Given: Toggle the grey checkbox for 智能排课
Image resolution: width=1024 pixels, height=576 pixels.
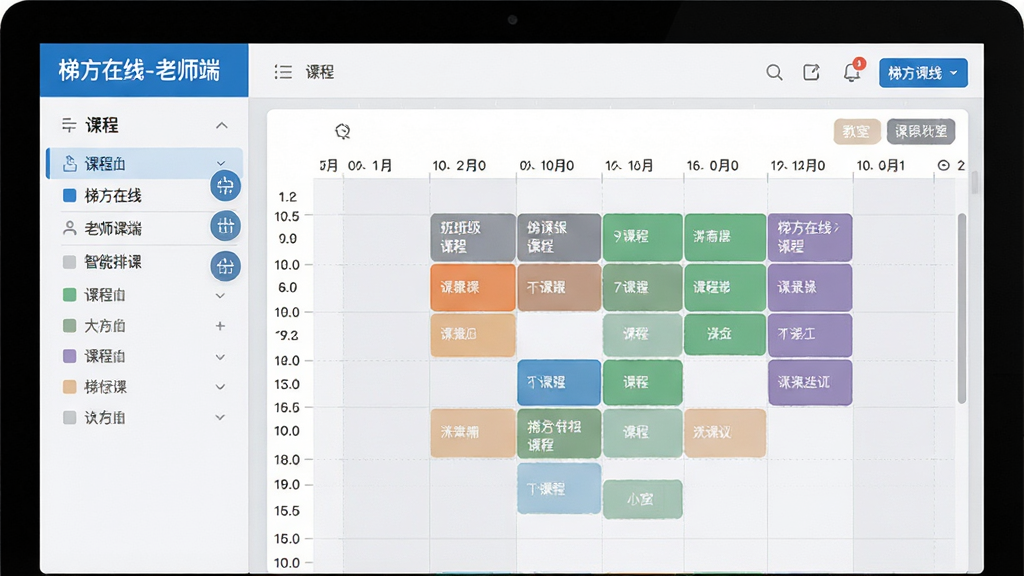Looking at the screenshot, I should pos(69,262).
